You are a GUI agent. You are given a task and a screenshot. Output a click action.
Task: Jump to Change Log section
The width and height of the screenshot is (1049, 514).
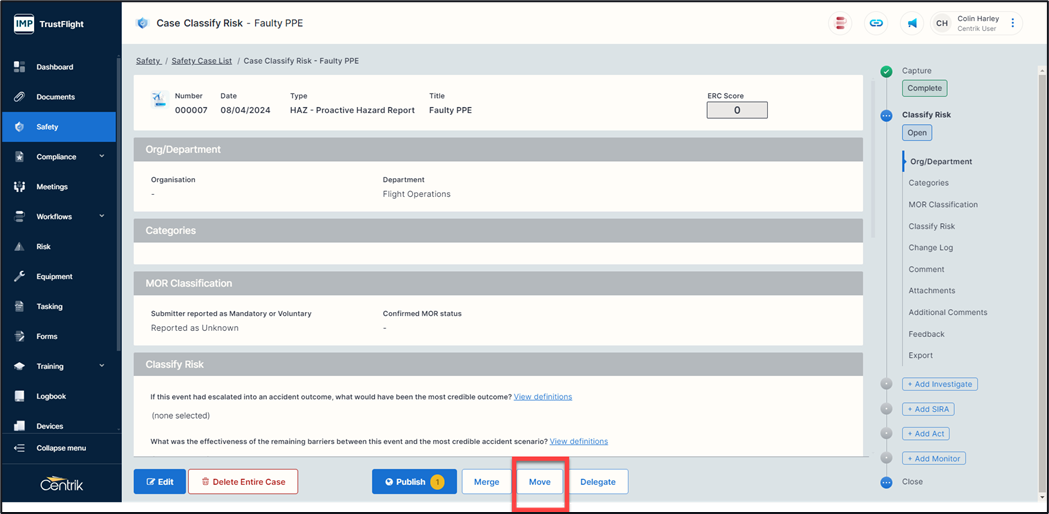click(930, 248)
